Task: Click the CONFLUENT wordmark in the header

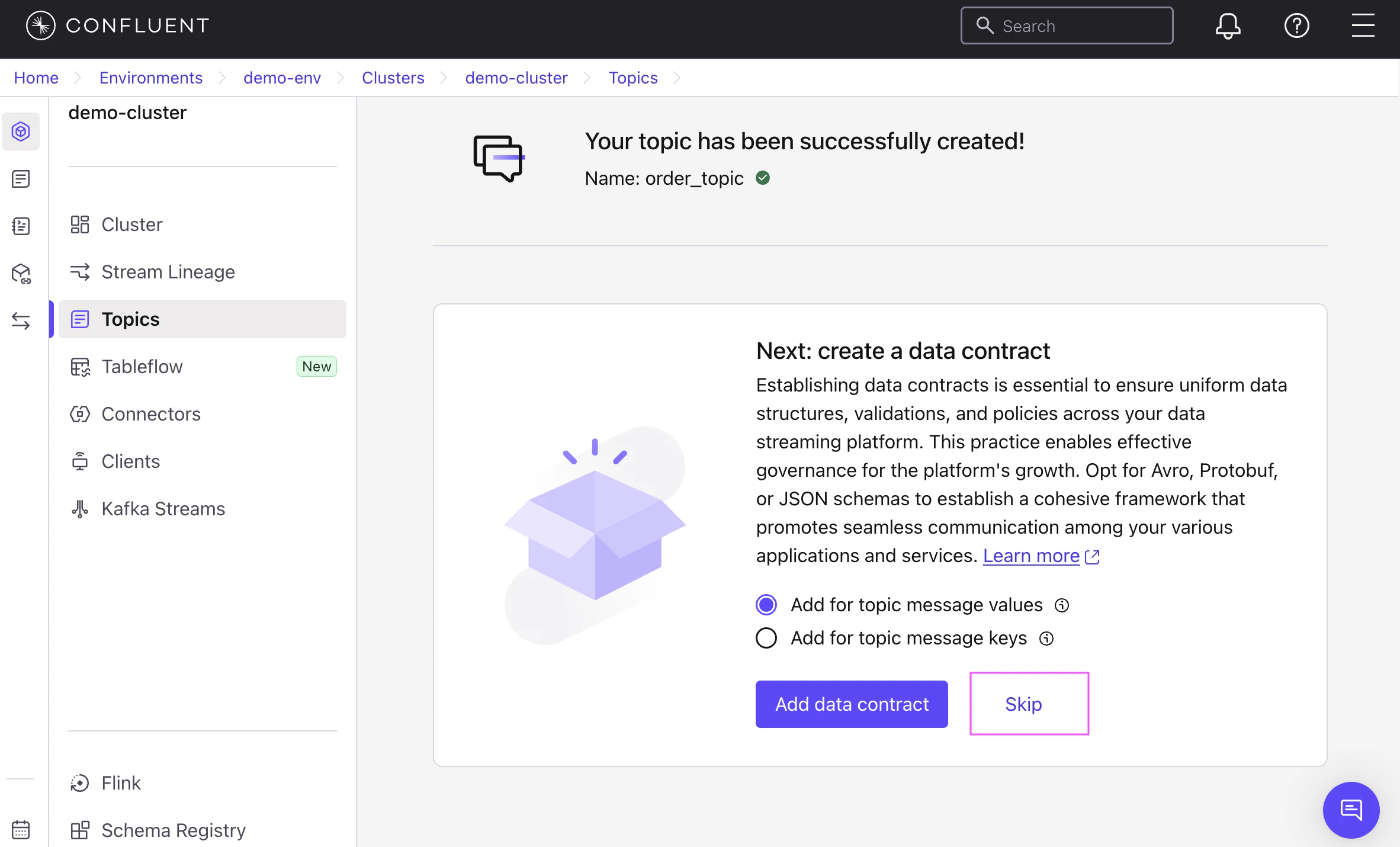Action: point(137,25)
